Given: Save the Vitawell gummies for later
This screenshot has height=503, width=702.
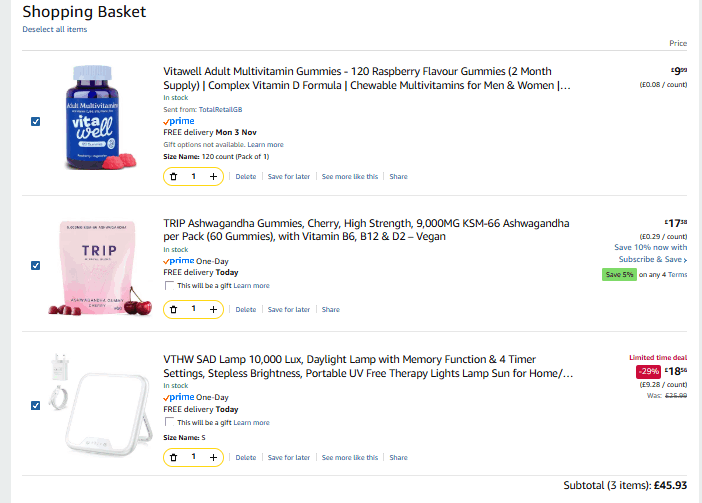Looking at the screenshot, I should coord(288,176).
